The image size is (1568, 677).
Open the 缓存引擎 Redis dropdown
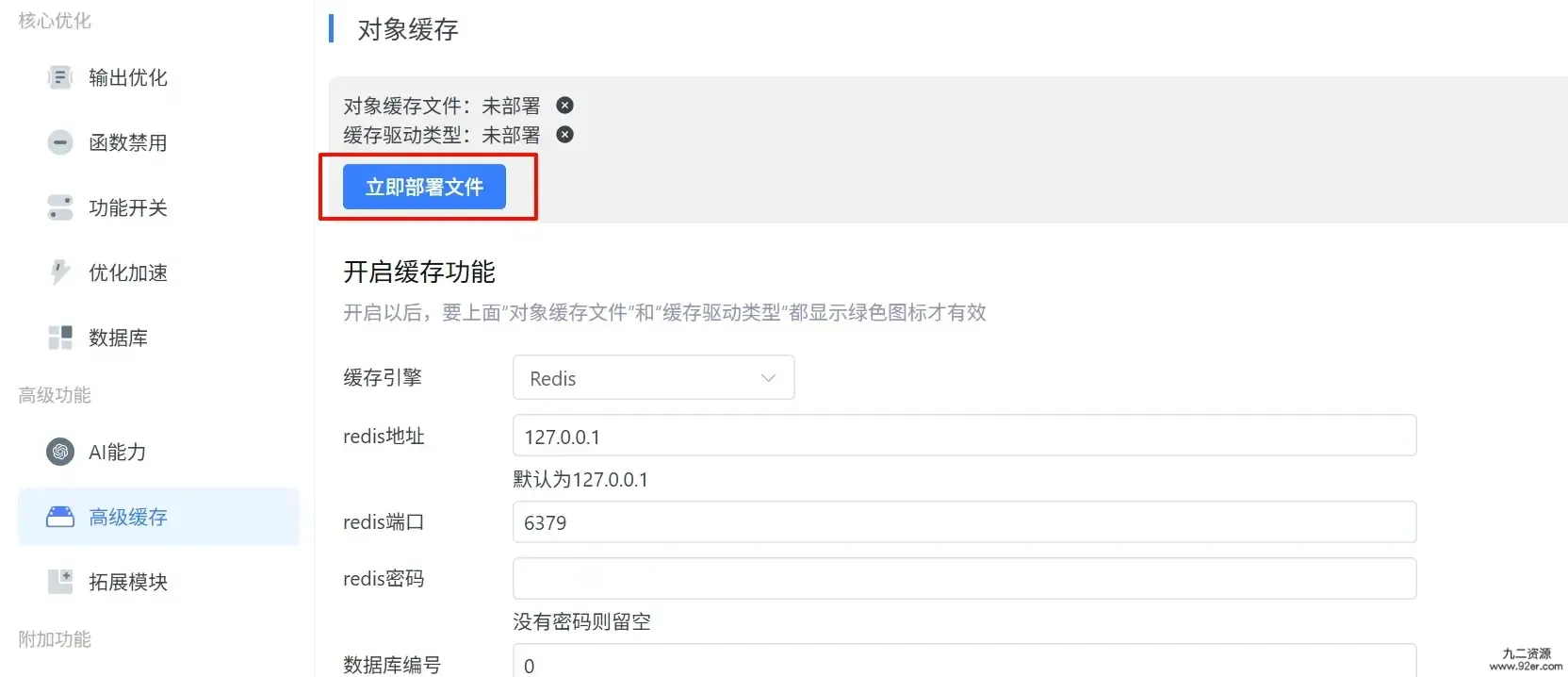tap(654, 377)
